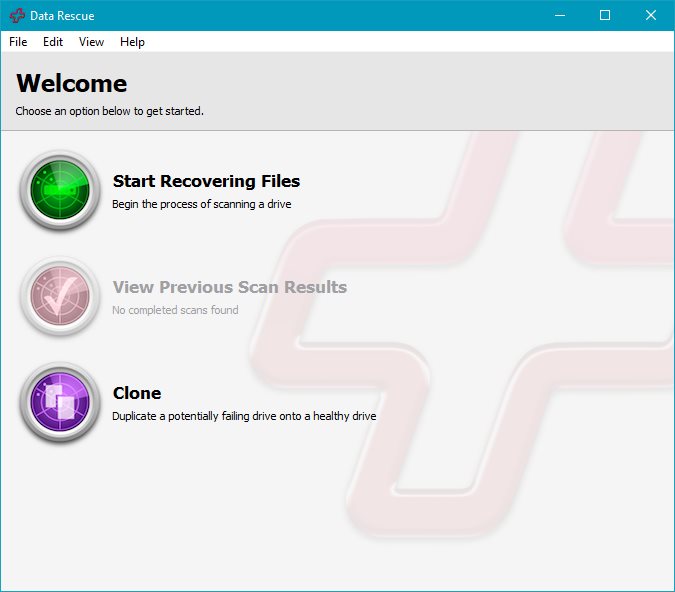675x592 pixels.
Task: Click the 'No completed scans found' text
Action: point(175,310)
